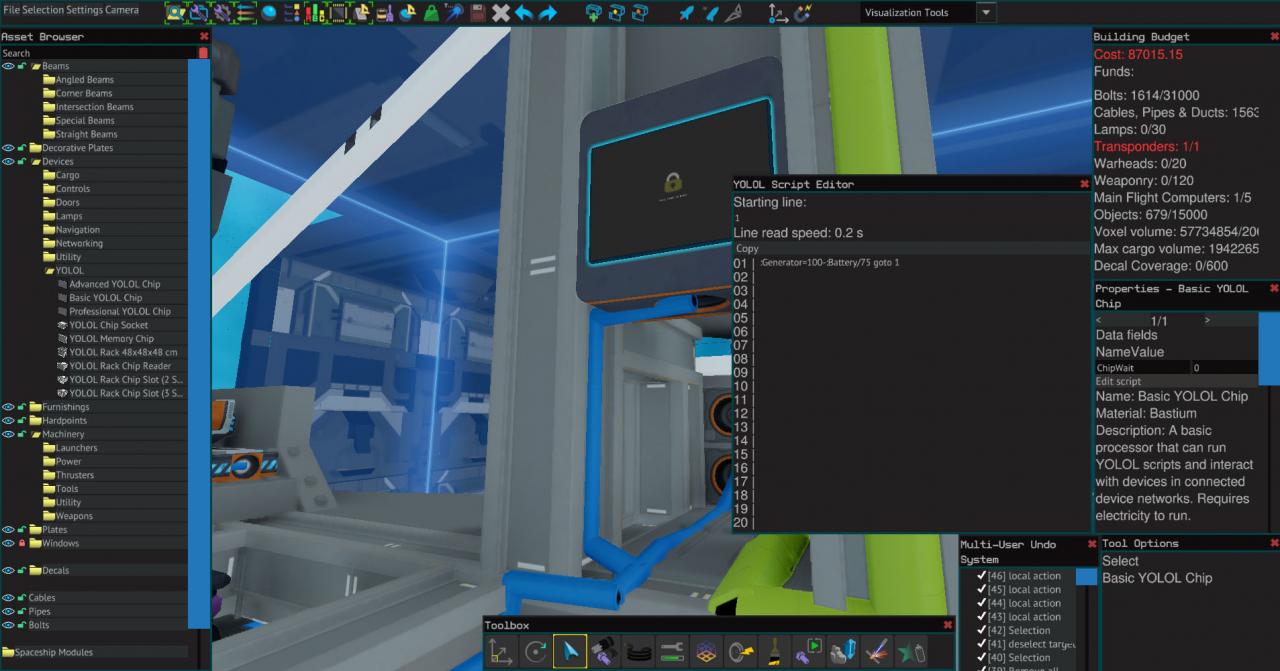The height and width of the screenshot is (671, 1280).
Task: Uncheck the [46] local action undo entry
Action: pos(981,576)
